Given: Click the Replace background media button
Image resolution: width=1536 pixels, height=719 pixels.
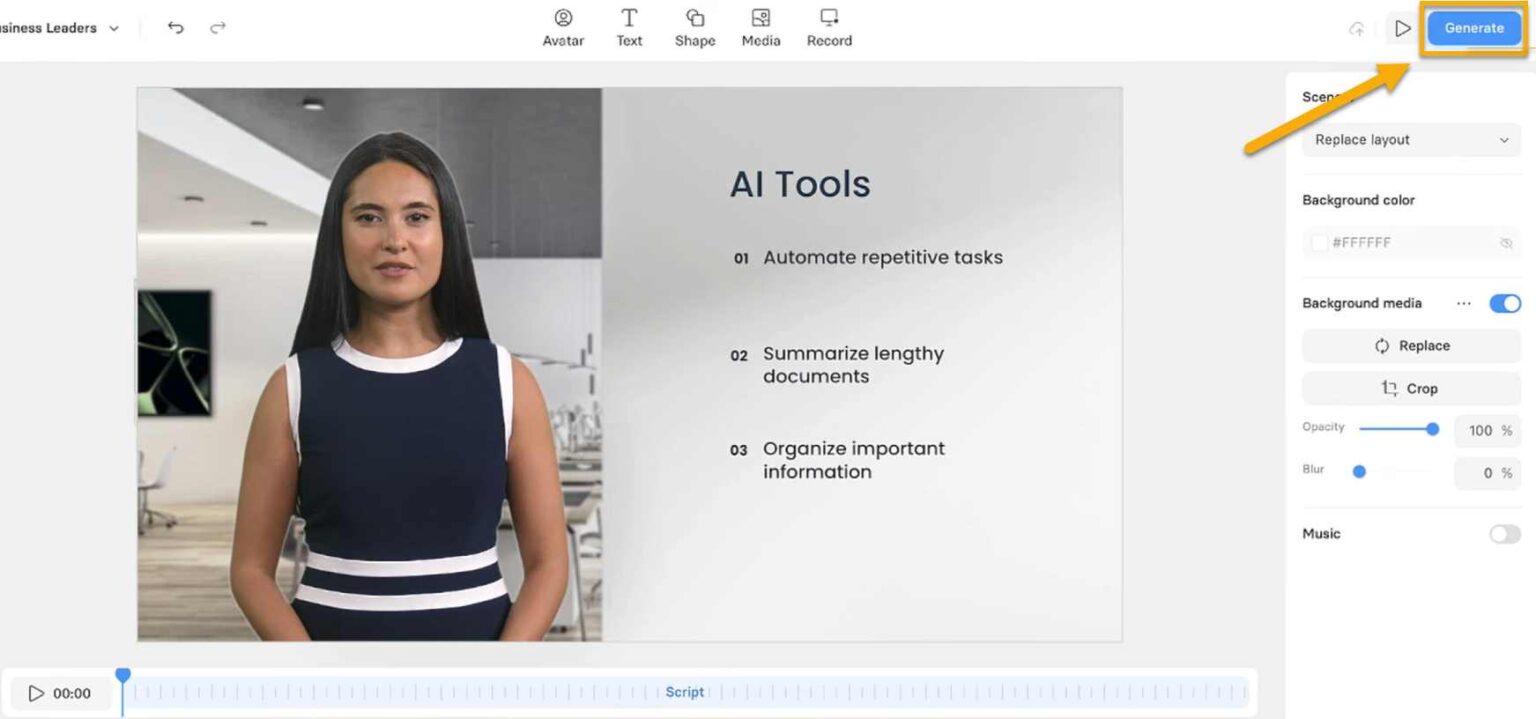Looking at the screenshot, I should pos(1411,346).
